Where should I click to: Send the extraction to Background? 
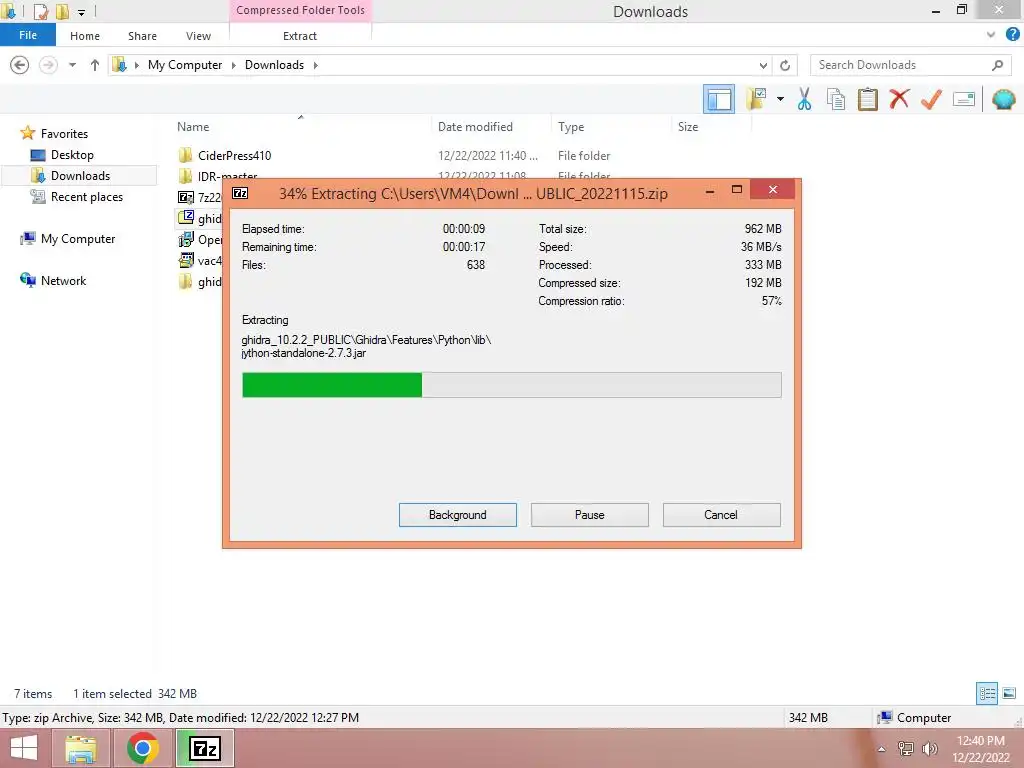pos(458,515)
